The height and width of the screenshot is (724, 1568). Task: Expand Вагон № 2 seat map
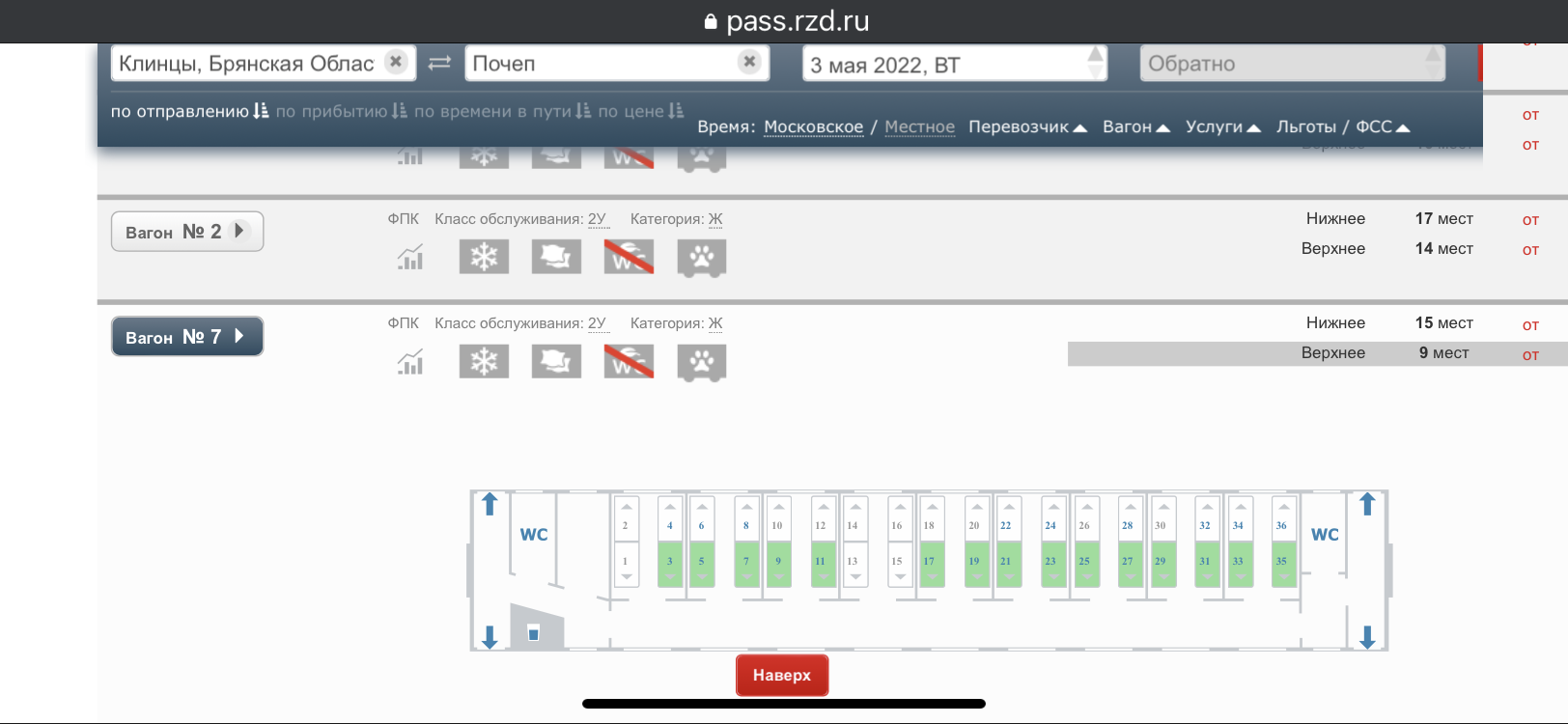click(x=187, y=232)
